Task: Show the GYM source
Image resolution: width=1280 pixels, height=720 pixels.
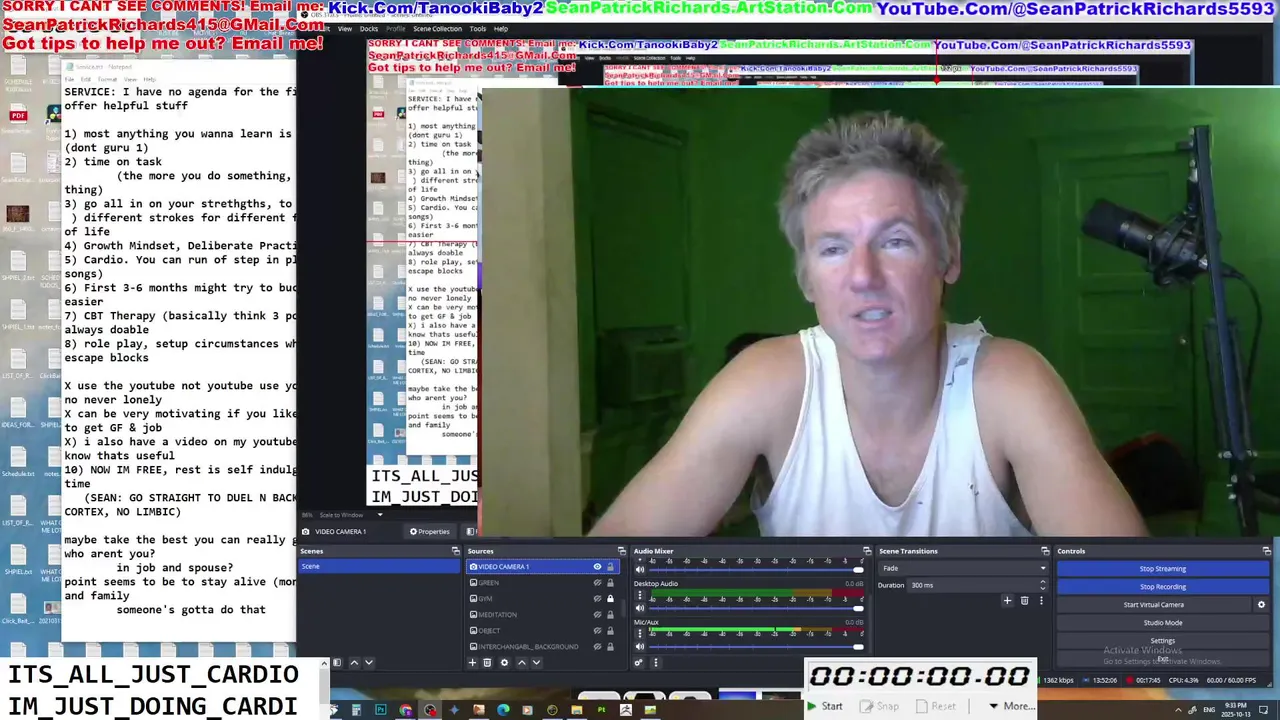Action: (x=597, y=598)
